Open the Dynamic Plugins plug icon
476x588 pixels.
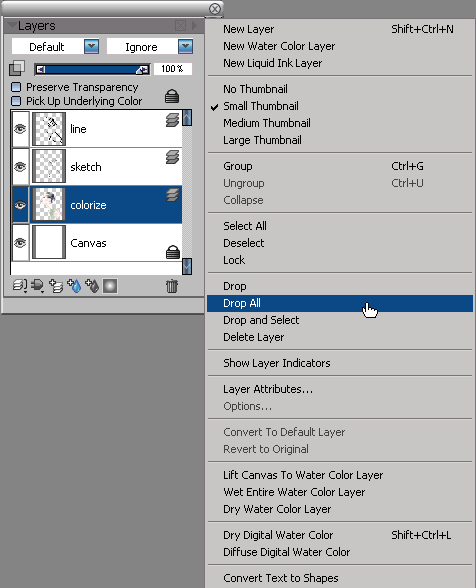point(38,286)
